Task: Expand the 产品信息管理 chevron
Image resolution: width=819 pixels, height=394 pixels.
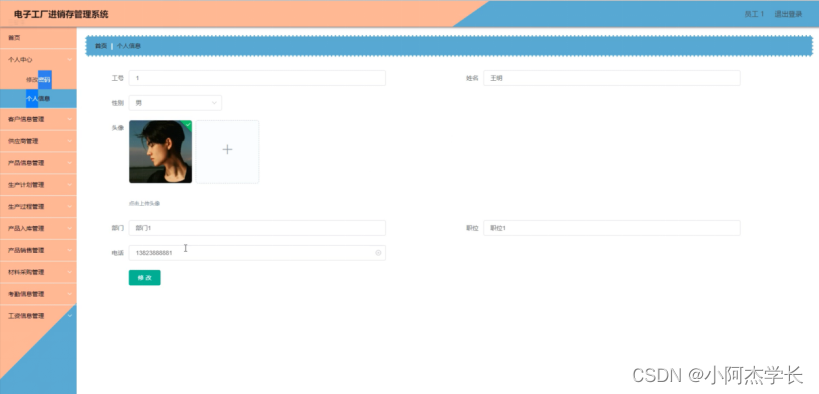Action: (69, 163)
